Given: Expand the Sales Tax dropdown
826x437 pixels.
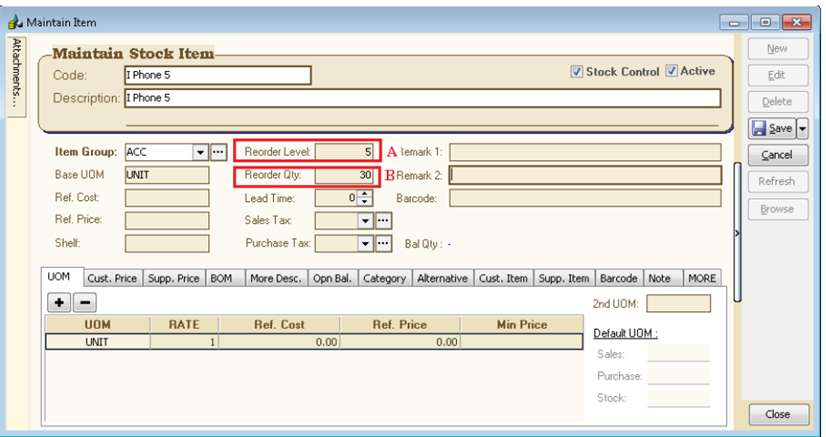Looking at the screenshot, I should click(x=365, y=221).
